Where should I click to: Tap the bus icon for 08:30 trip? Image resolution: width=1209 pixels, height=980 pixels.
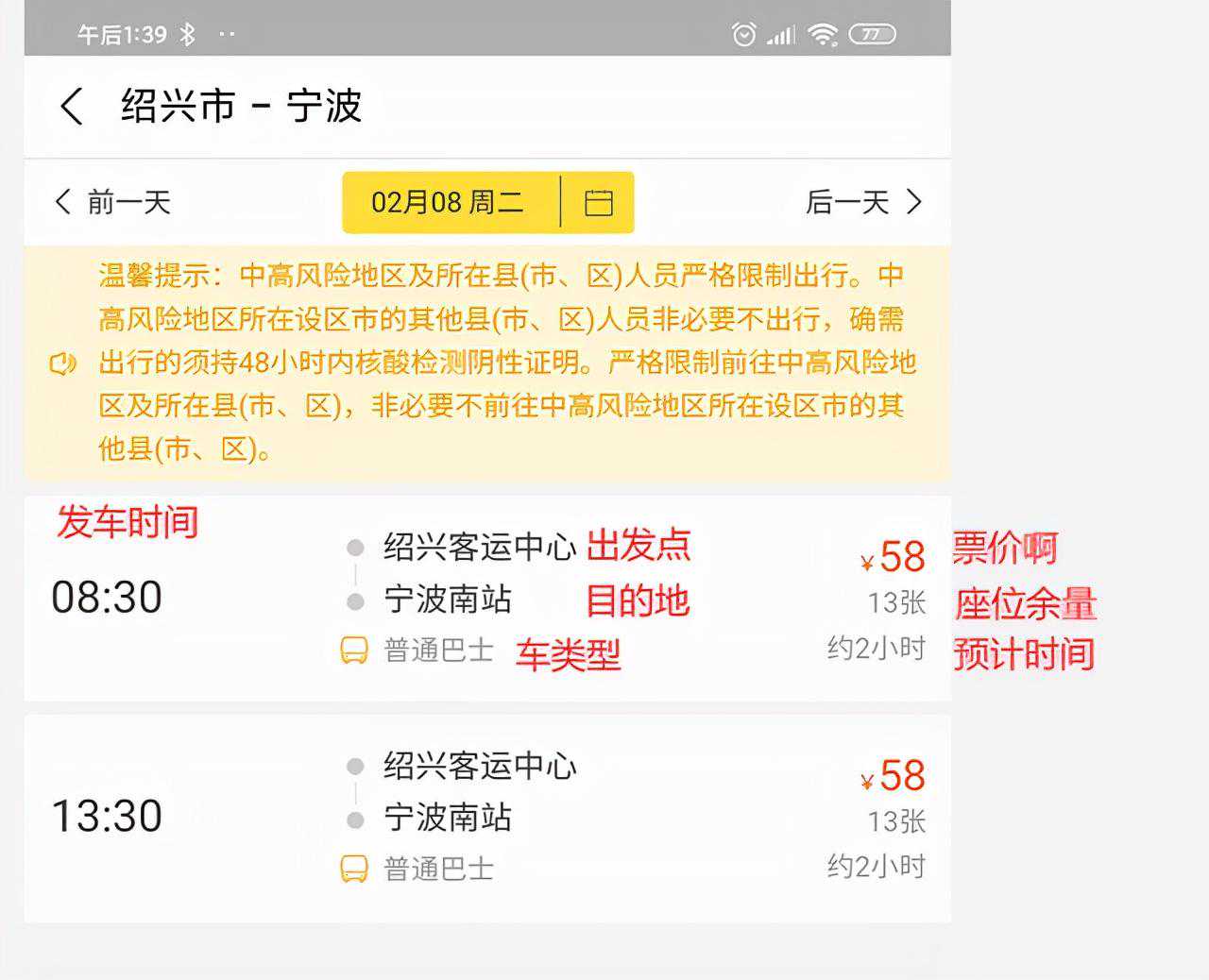[x=354, y=651]
